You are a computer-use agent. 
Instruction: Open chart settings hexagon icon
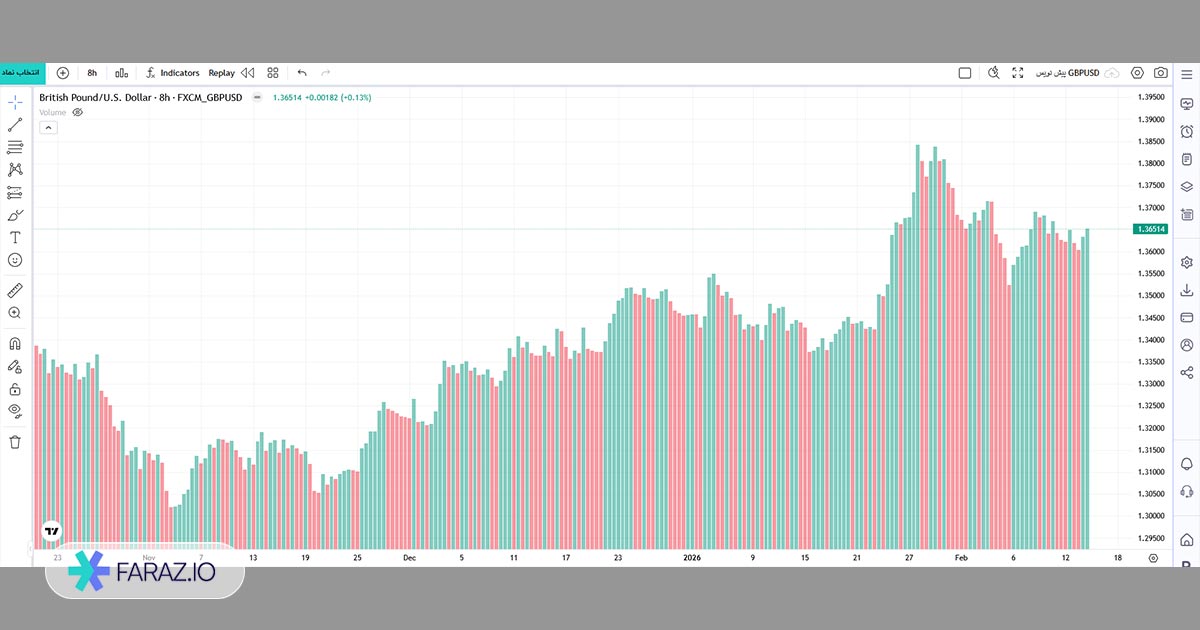[x=1137, y=73]
